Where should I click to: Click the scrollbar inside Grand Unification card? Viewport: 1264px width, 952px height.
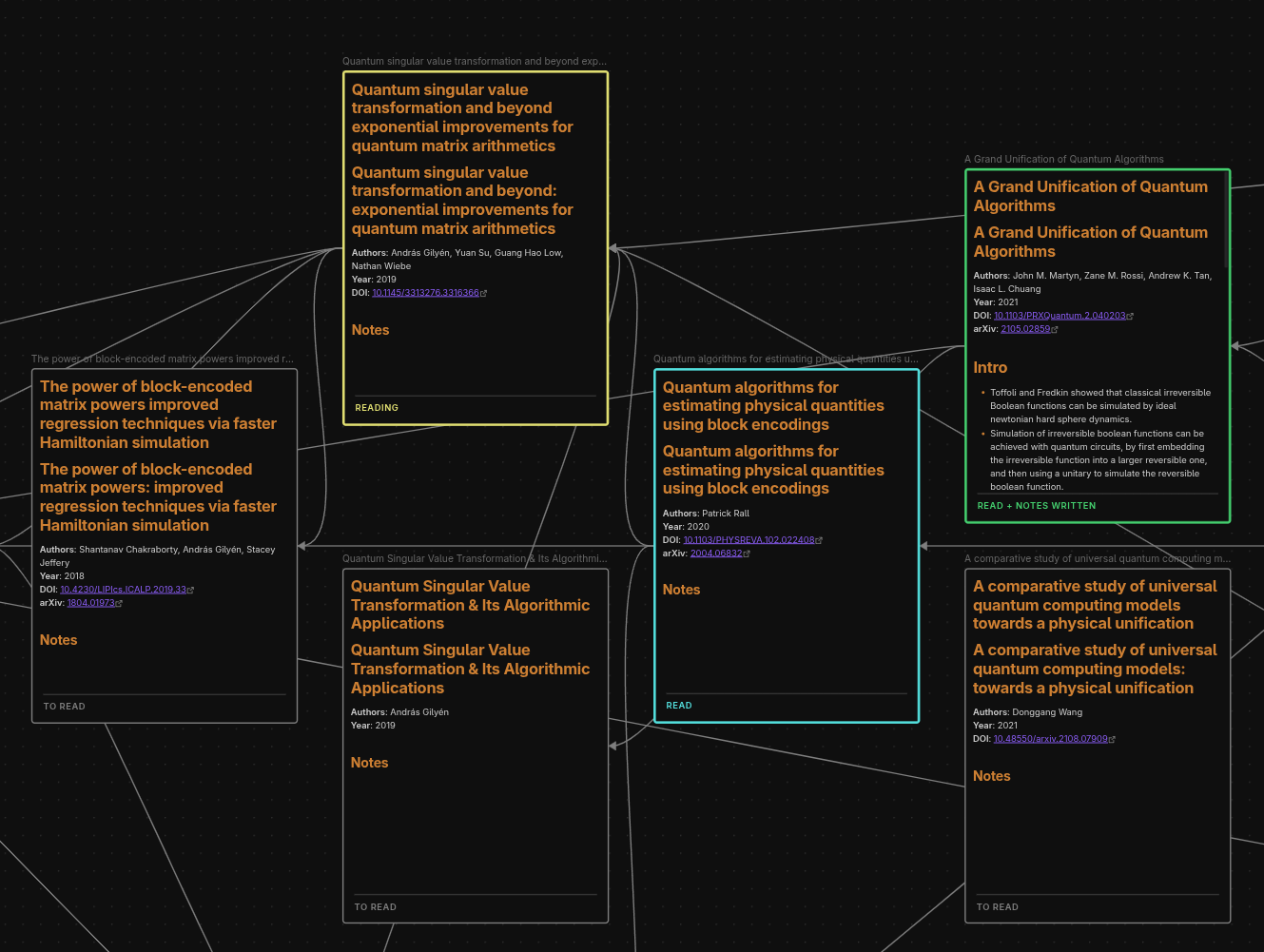point(1226,221)
